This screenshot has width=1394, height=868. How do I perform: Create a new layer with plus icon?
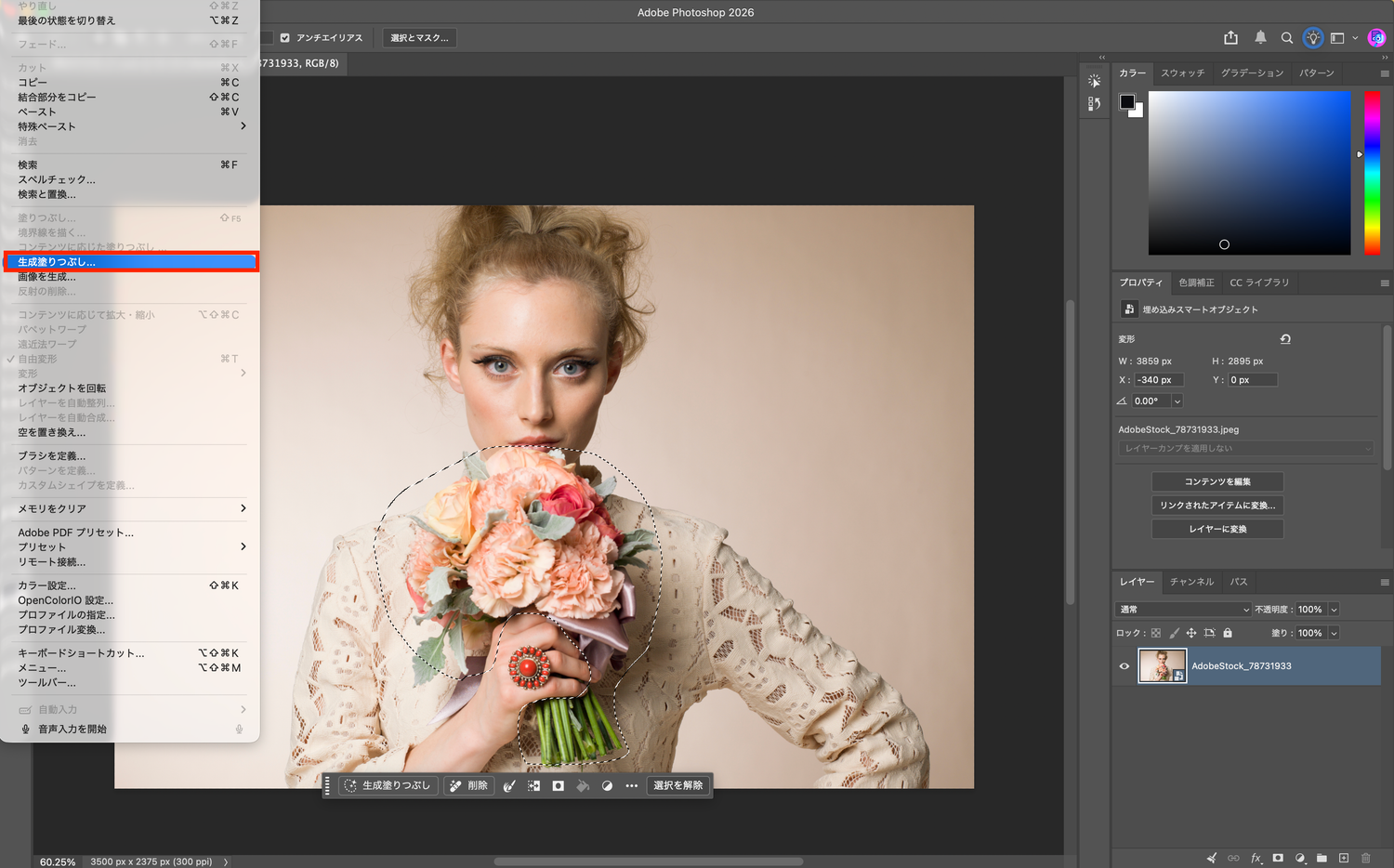pyautogui.click(x=1344, y=858)
